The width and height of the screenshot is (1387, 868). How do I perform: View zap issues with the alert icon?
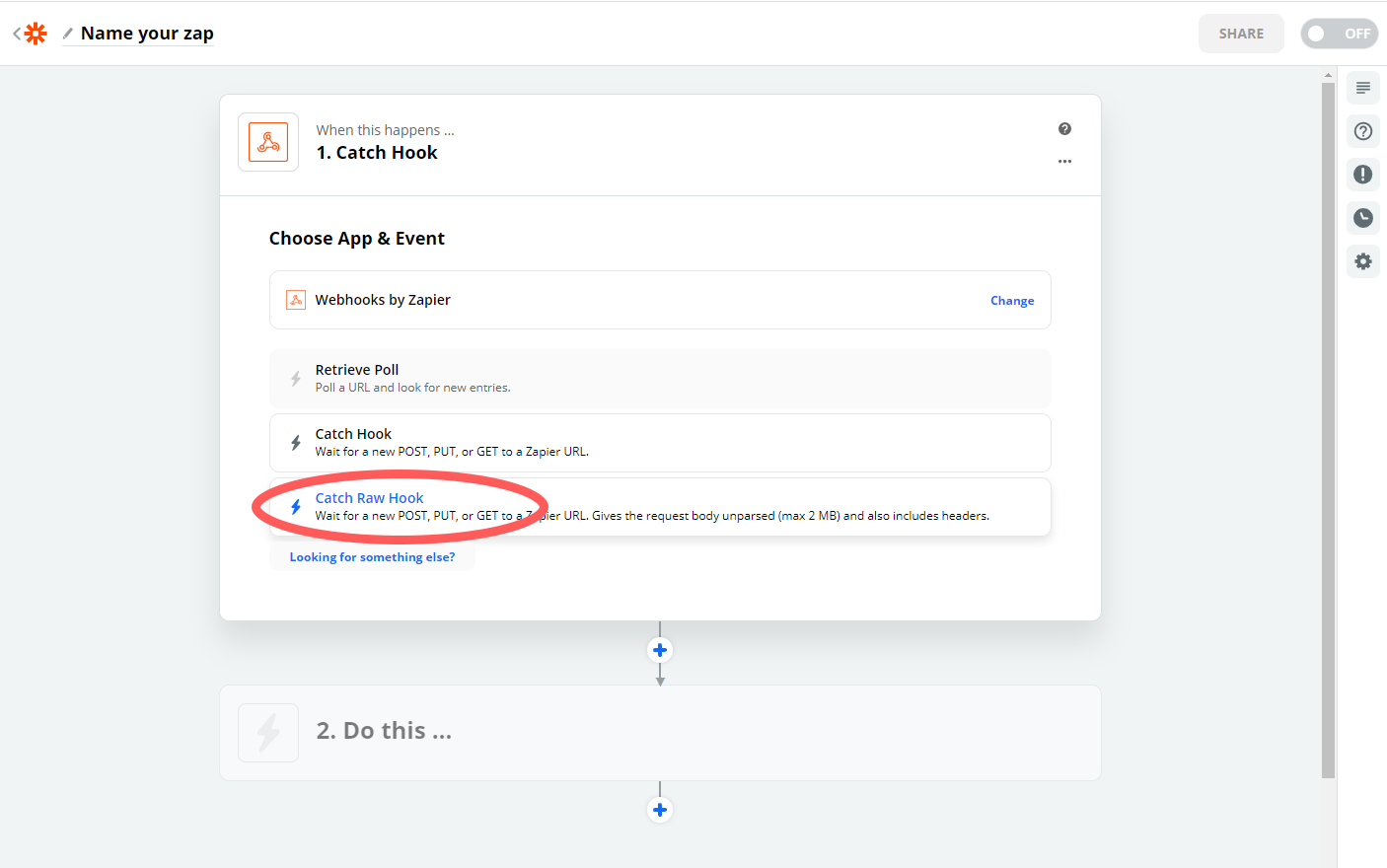1362,175
